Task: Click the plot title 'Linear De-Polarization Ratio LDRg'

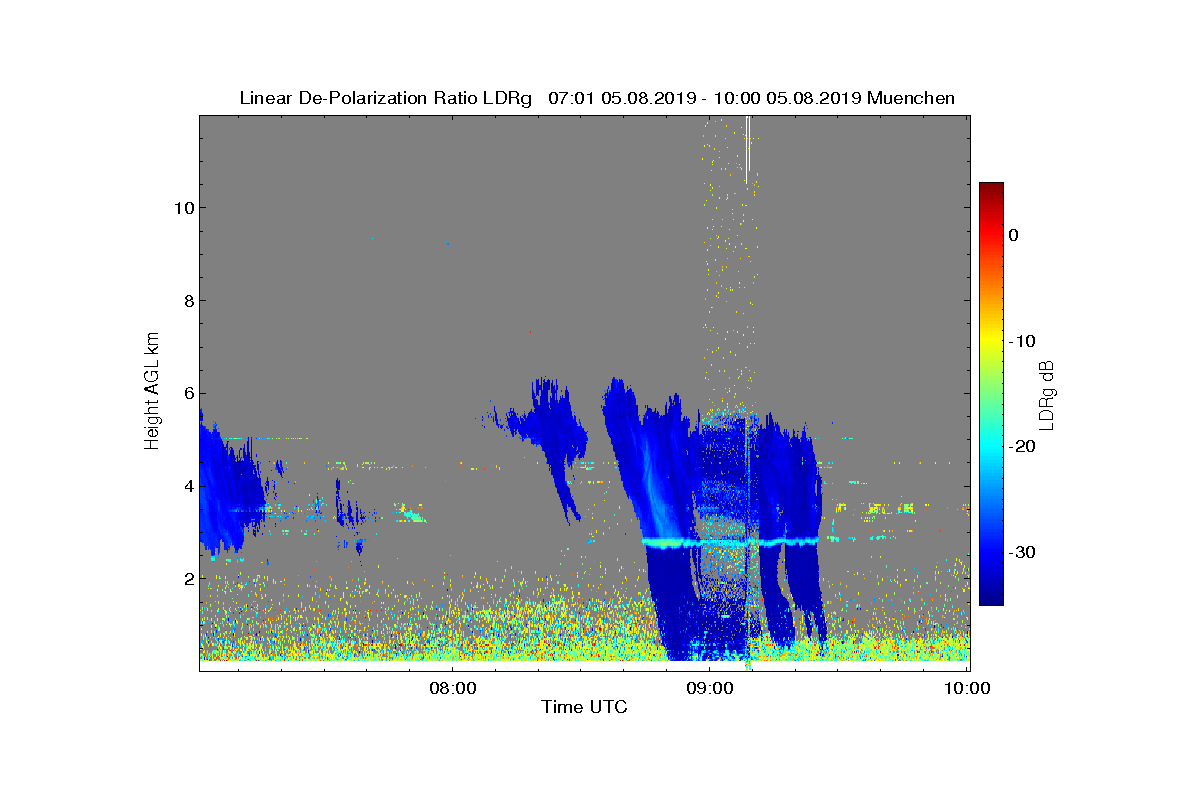Action: [x=386, y=98]
